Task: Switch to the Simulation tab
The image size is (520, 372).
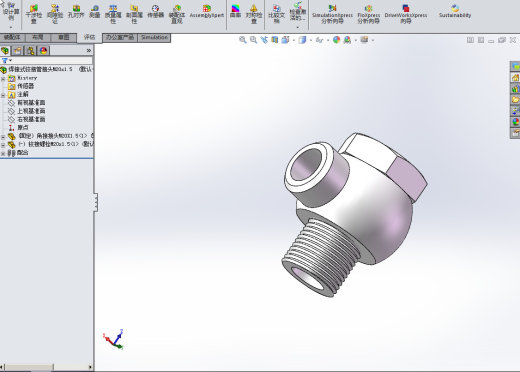Action: point(154,37)
